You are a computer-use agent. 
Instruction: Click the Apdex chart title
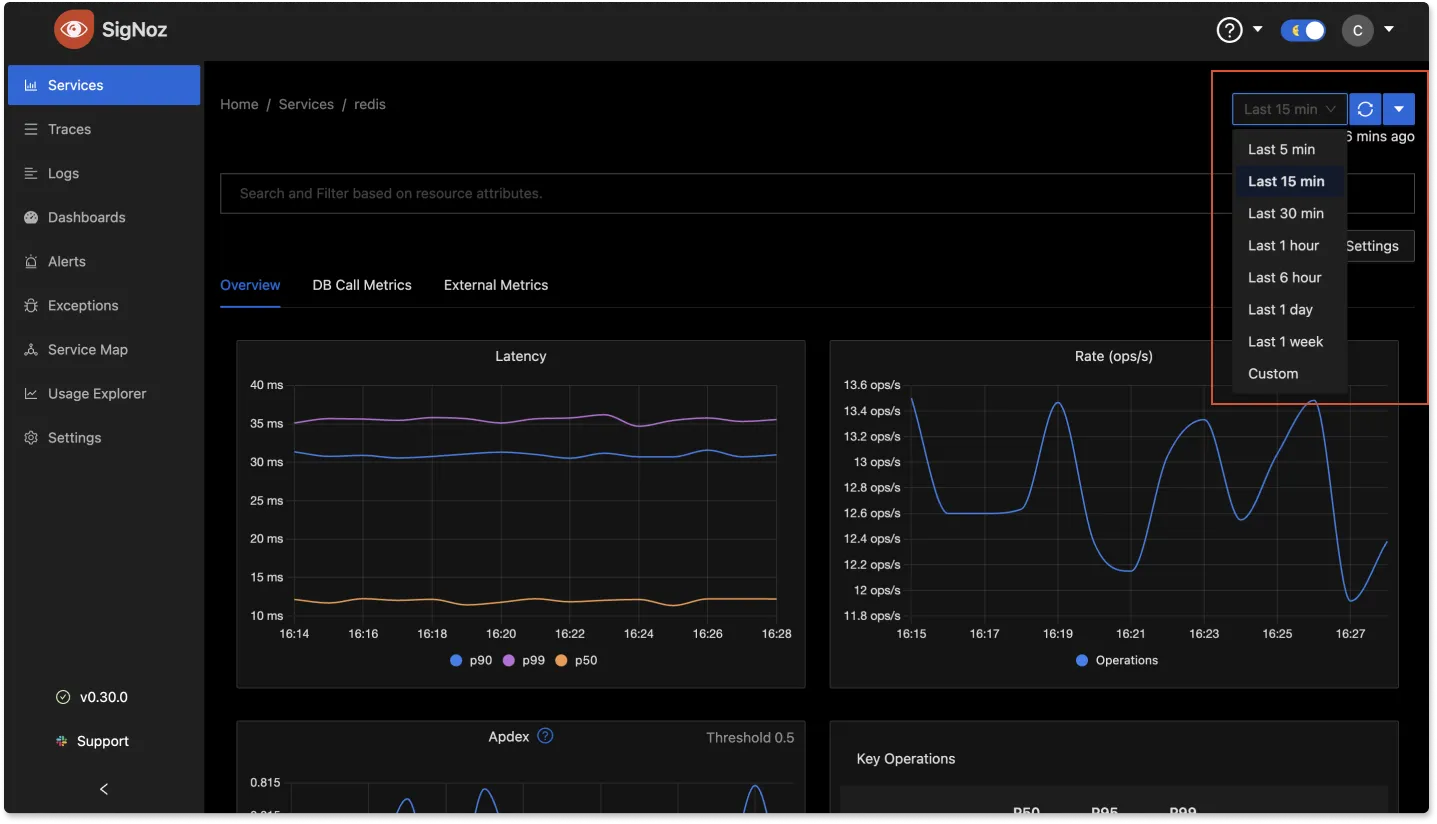[509, 737]
